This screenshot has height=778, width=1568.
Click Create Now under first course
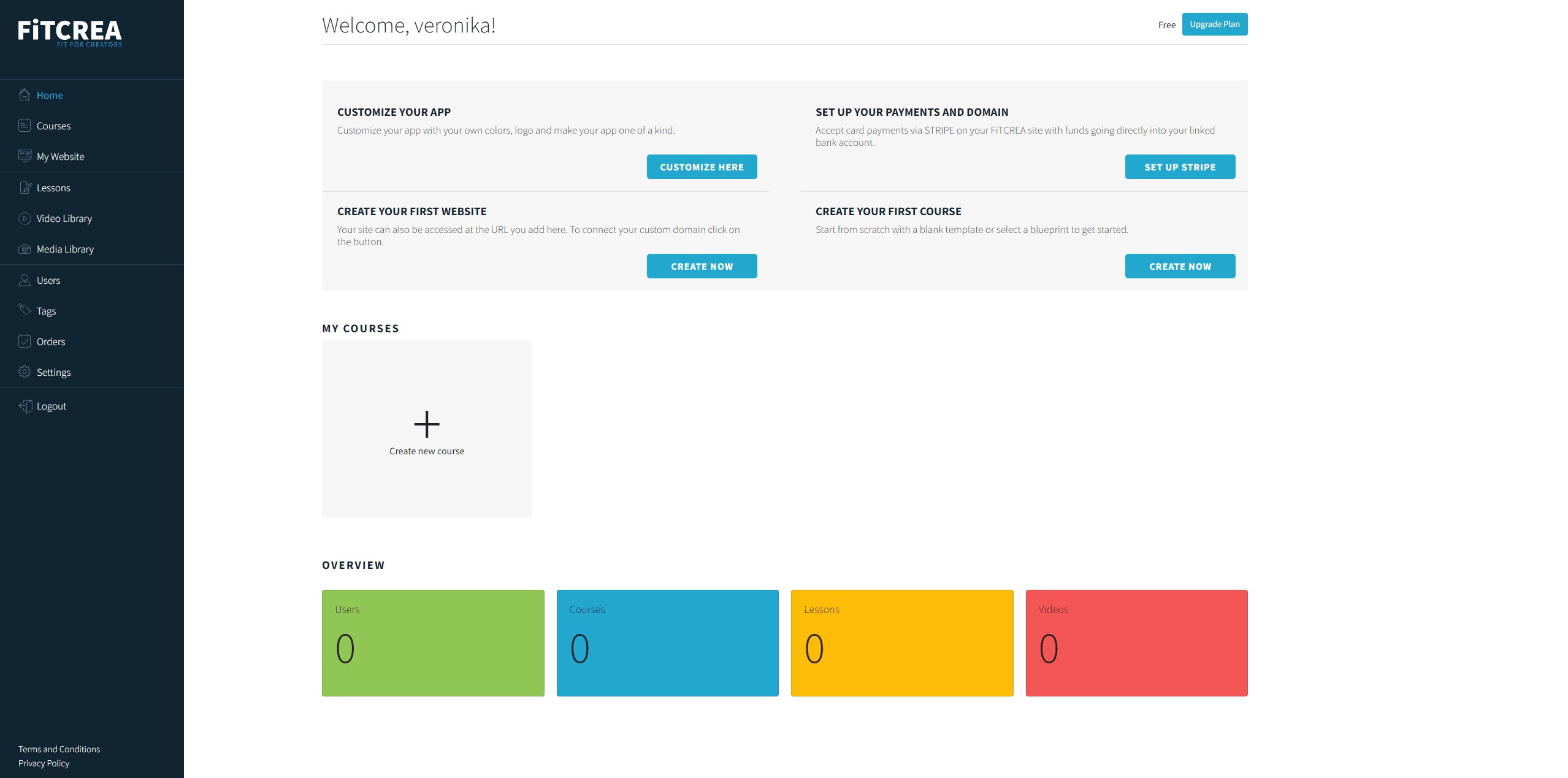tap(1180, 266)
